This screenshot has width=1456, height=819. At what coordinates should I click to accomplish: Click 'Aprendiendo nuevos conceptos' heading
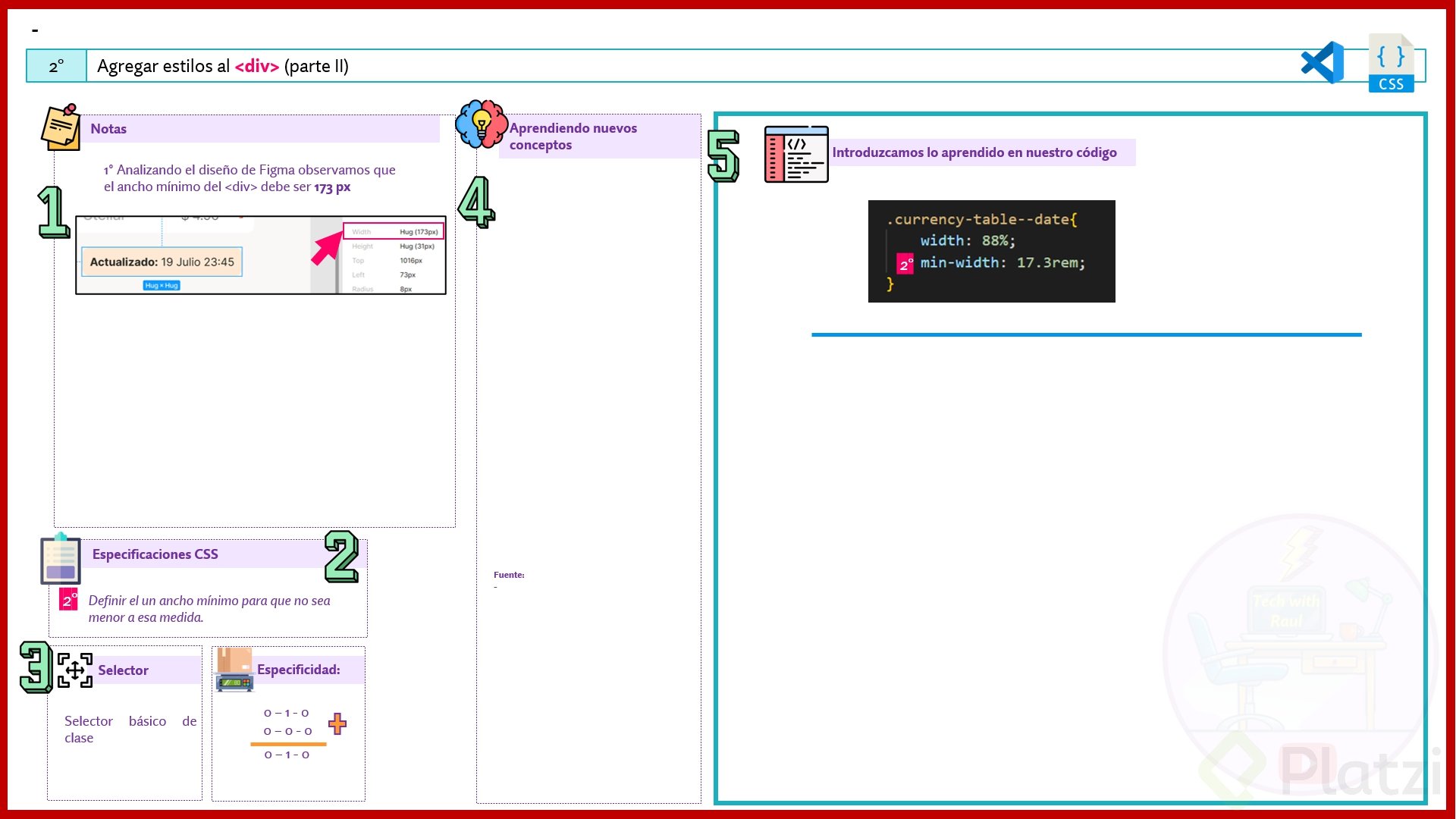tap(573, 136)
